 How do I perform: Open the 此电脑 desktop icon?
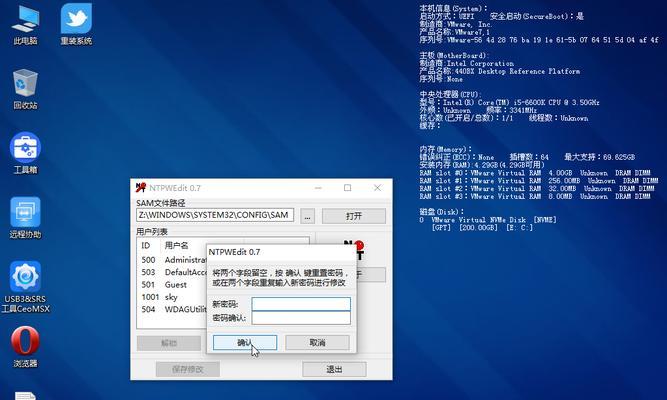25,24
